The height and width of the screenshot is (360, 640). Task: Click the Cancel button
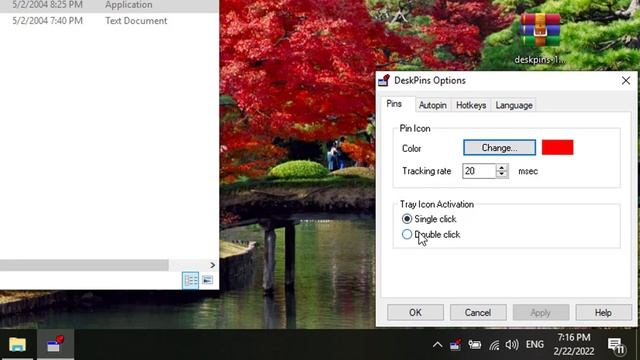[x=478, y=313]
